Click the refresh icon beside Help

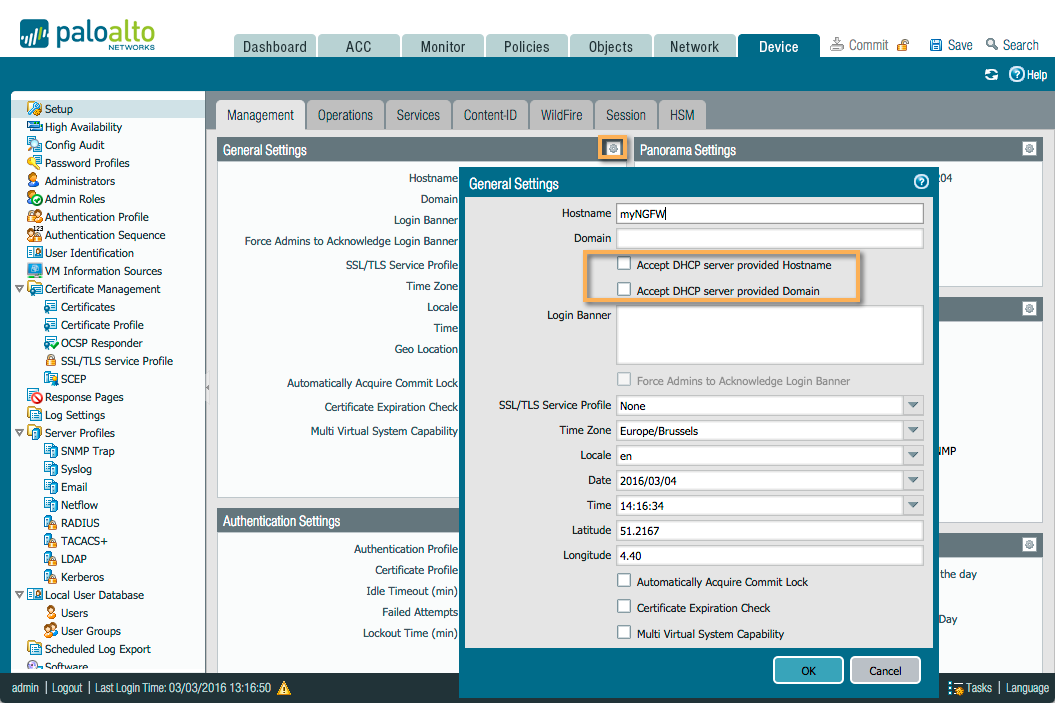click(991, 75)
